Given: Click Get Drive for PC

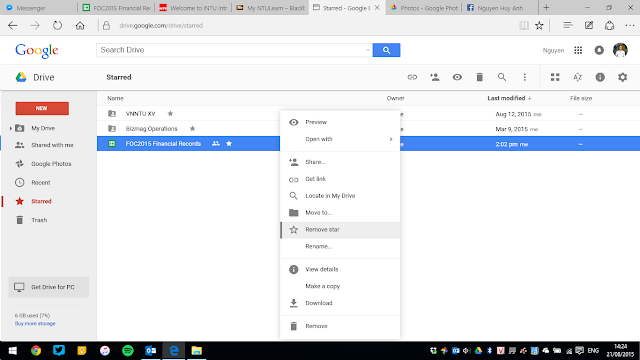Looking at the screenshot, I should [49, 287].
